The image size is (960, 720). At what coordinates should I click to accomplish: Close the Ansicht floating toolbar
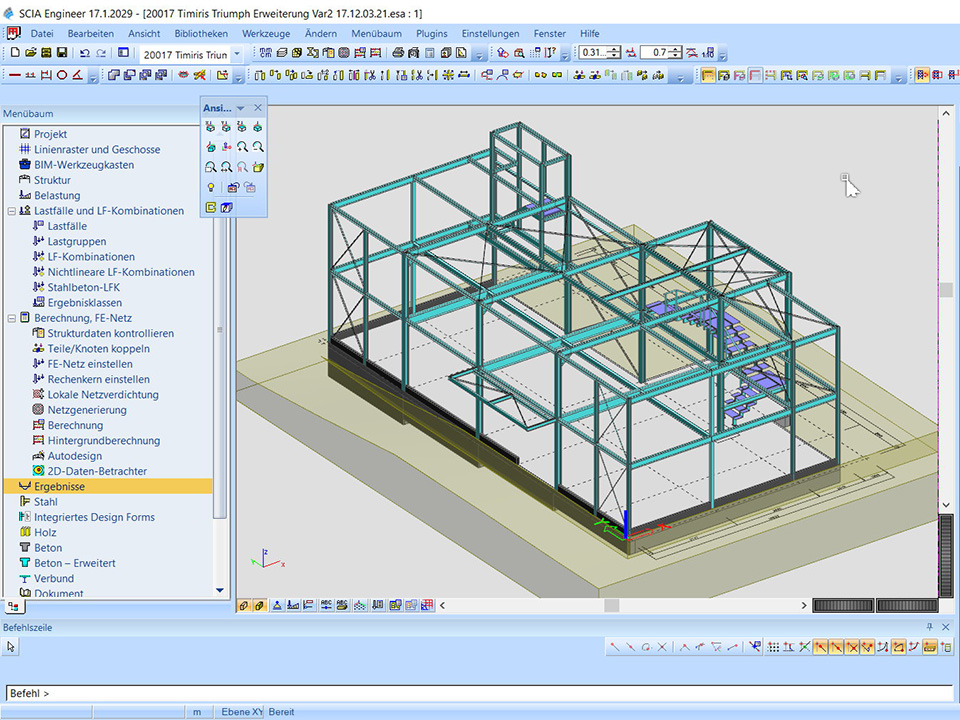(257, 108)
